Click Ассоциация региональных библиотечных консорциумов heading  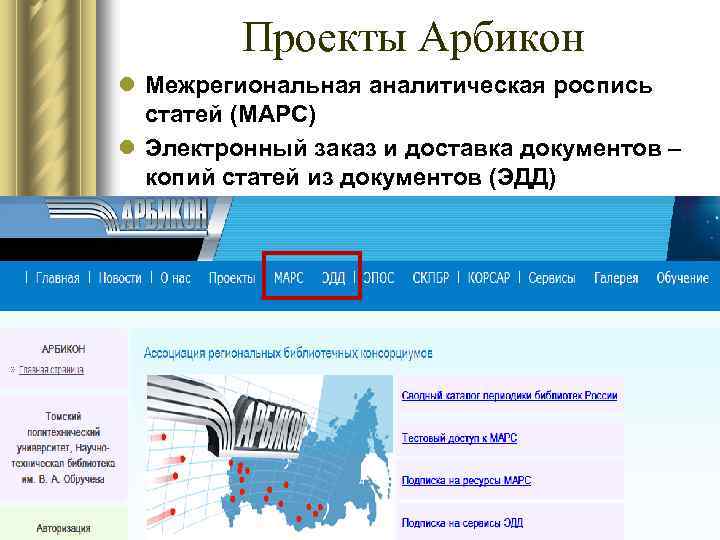(x=288, y=353)
